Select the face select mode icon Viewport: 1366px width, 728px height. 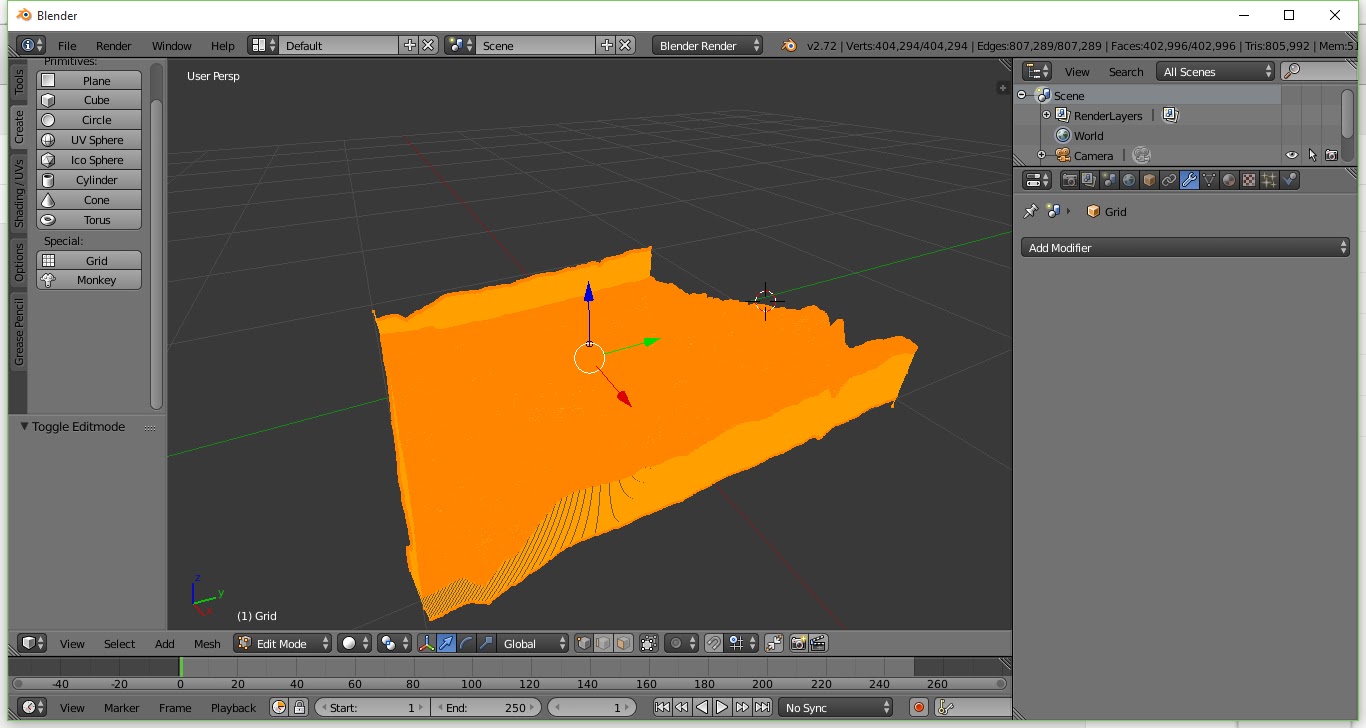pyautogui.click(x=623, y=643)
